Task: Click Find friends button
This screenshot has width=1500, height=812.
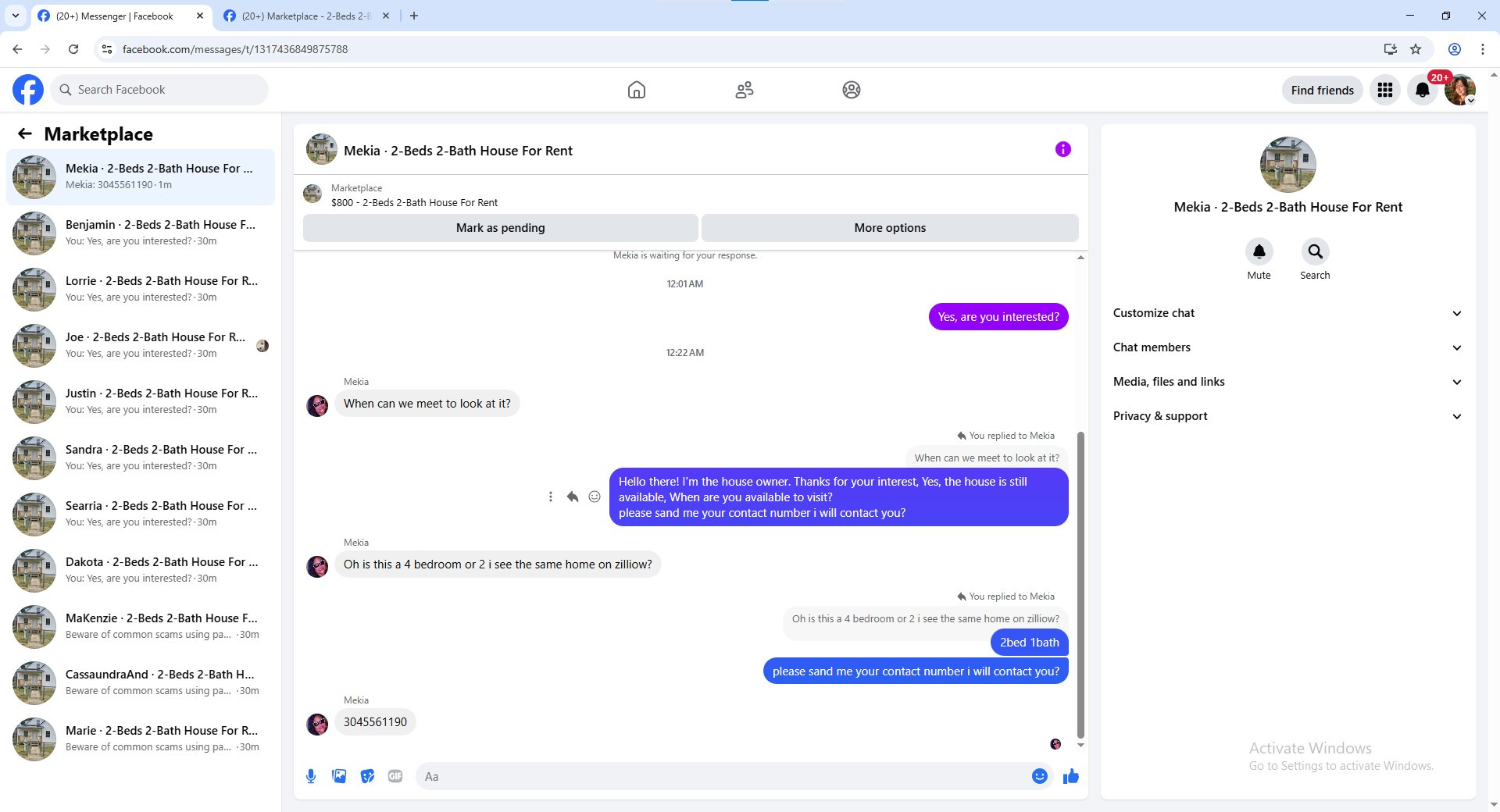Action: tap(1322, 90)
